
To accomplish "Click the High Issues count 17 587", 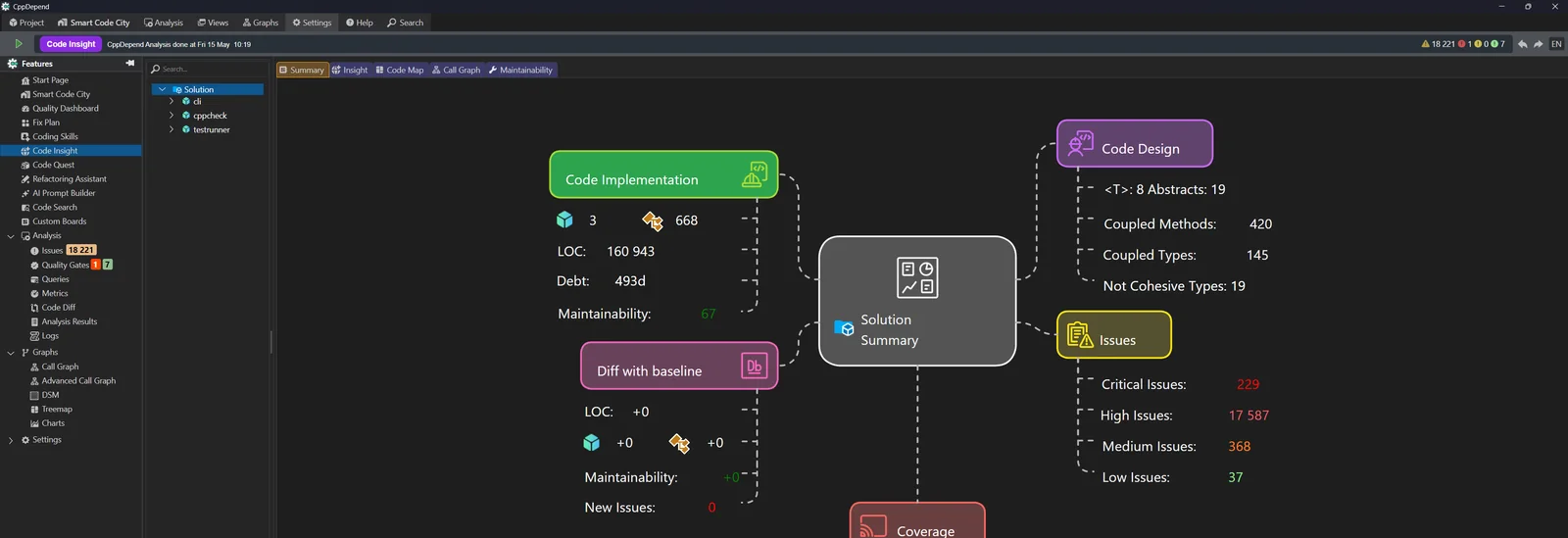I will coord(1249,416).
